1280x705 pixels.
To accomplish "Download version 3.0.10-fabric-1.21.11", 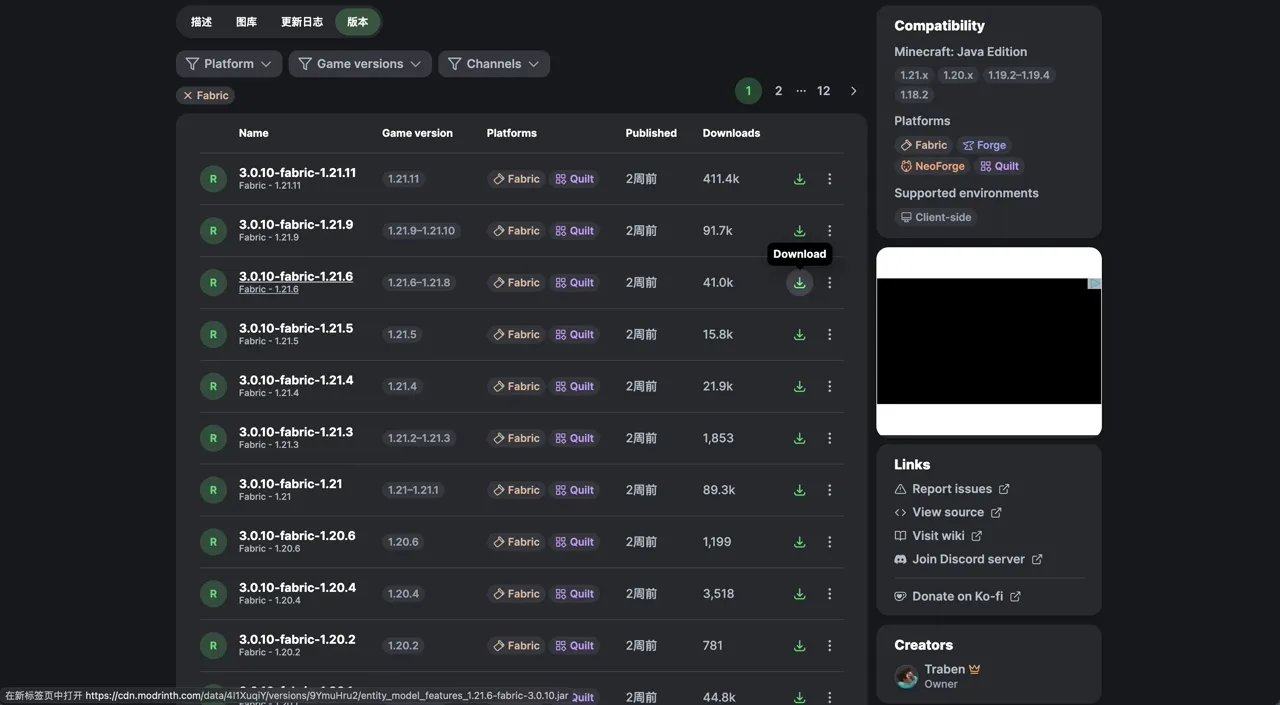I will tap(799, 179).
